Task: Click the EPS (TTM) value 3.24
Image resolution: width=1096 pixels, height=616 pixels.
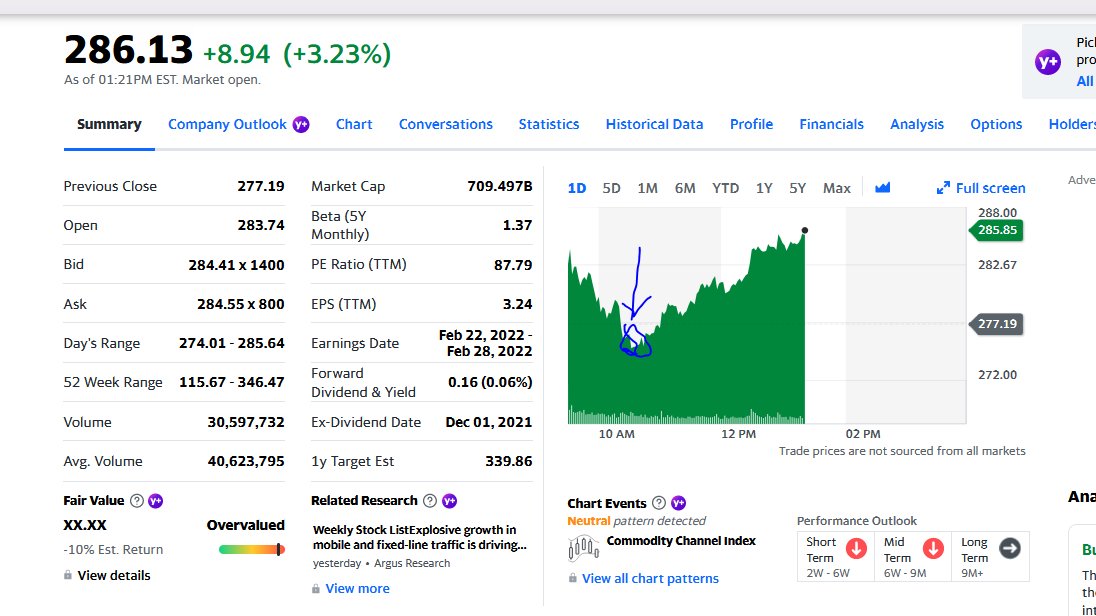Action: pyautogui.click(x=517, y=304)
